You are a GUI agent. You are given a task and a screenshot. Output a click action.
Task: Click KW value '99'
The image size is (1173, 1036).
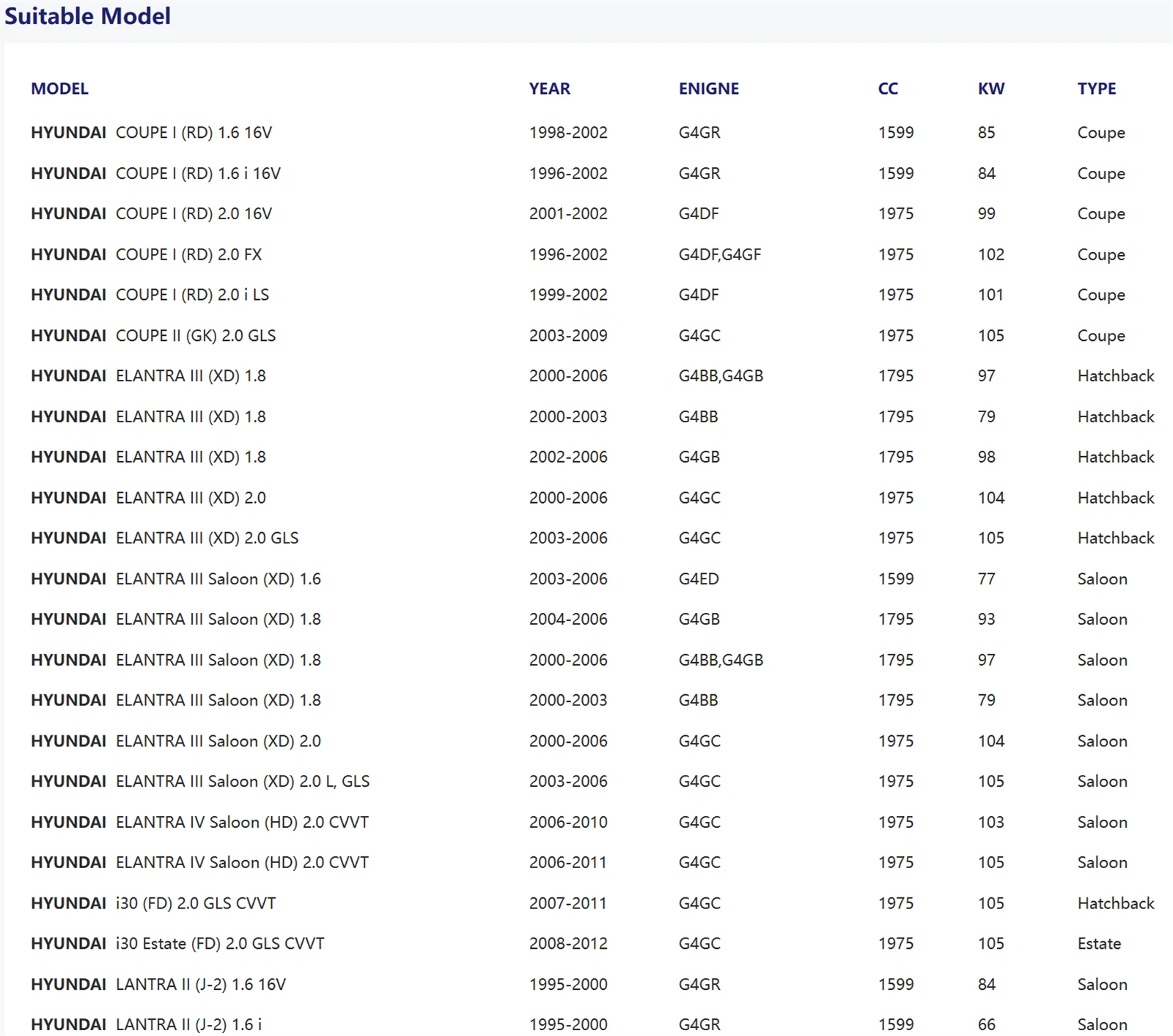pyautogui.click(x=987, y=214)
